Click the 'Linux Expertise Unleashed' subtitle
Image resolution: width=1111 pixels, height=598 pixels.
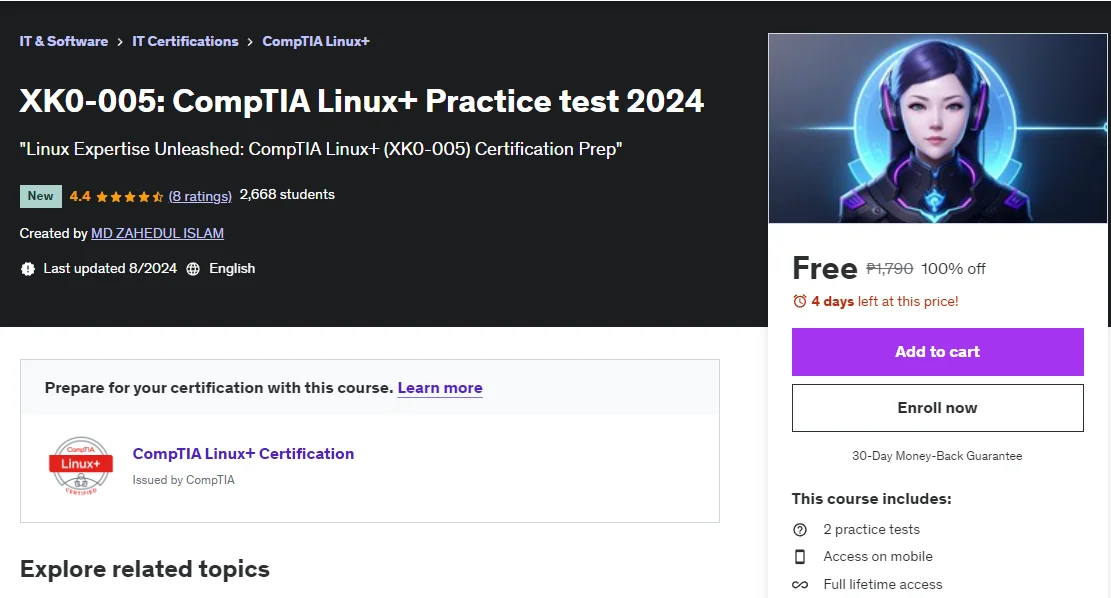[x=320, y=149]
